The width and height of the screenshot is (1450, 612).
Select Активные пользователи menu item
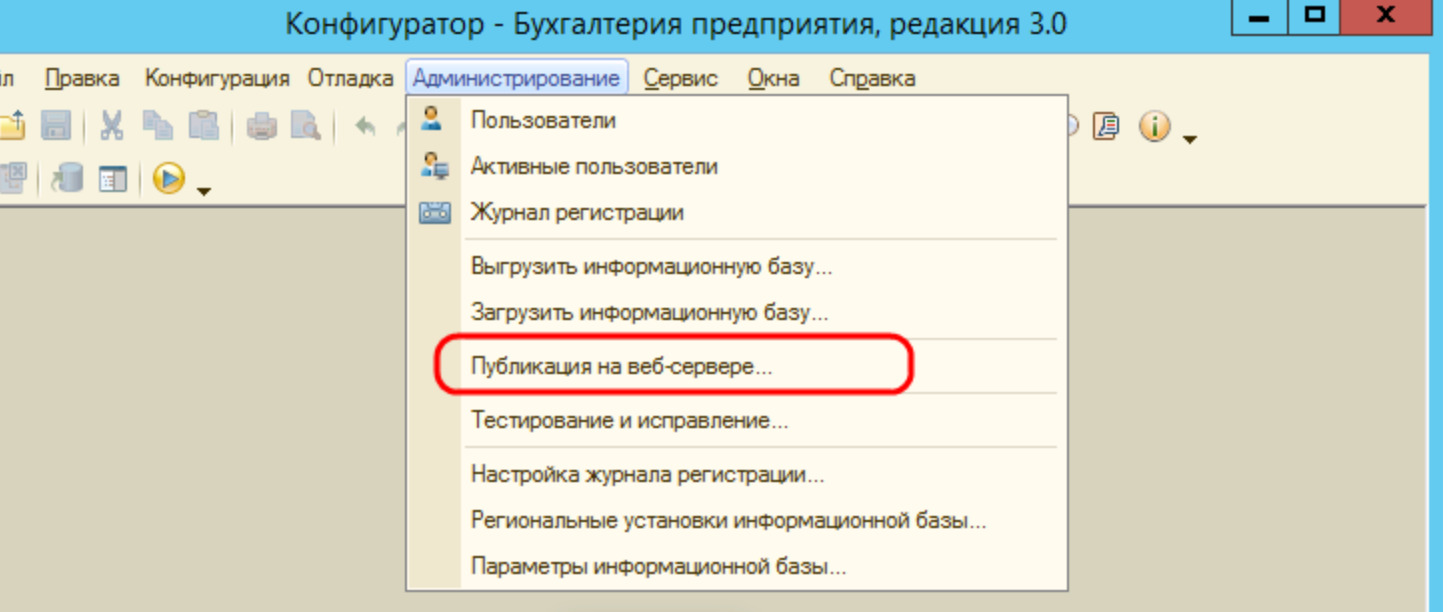(x=737, y=166)
